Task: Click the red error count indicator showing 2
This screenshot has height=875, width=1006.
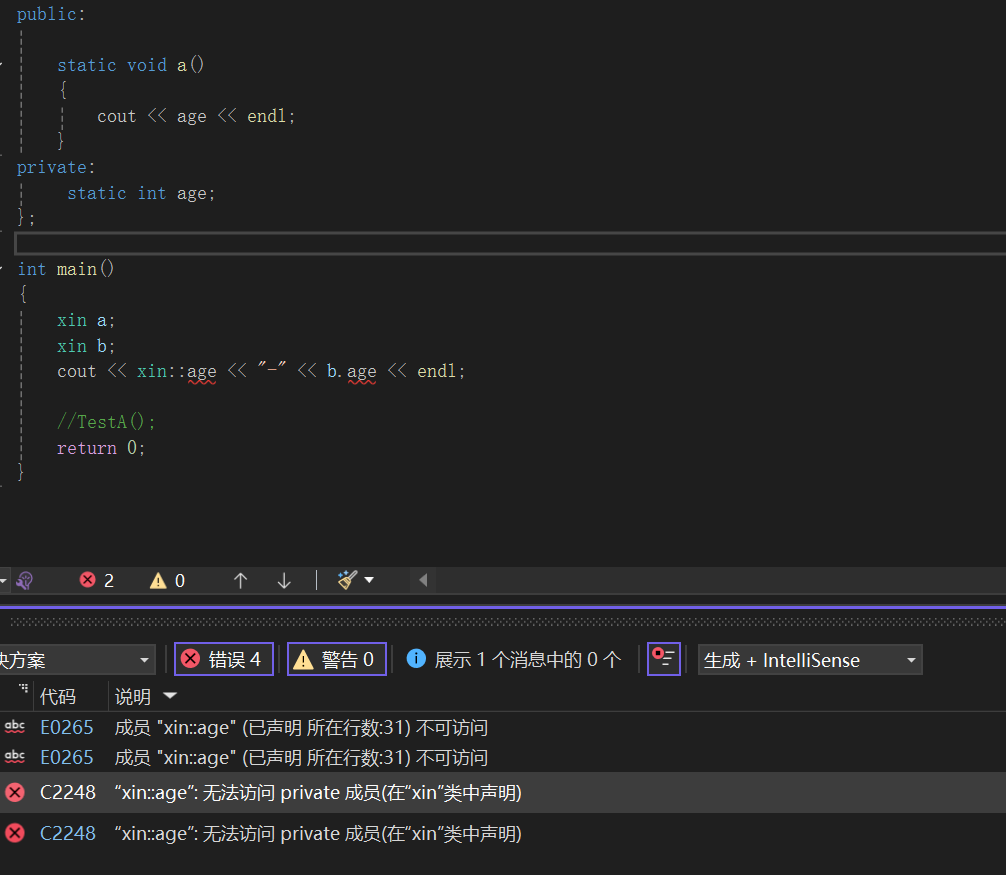Action: [x=97, y=581]
